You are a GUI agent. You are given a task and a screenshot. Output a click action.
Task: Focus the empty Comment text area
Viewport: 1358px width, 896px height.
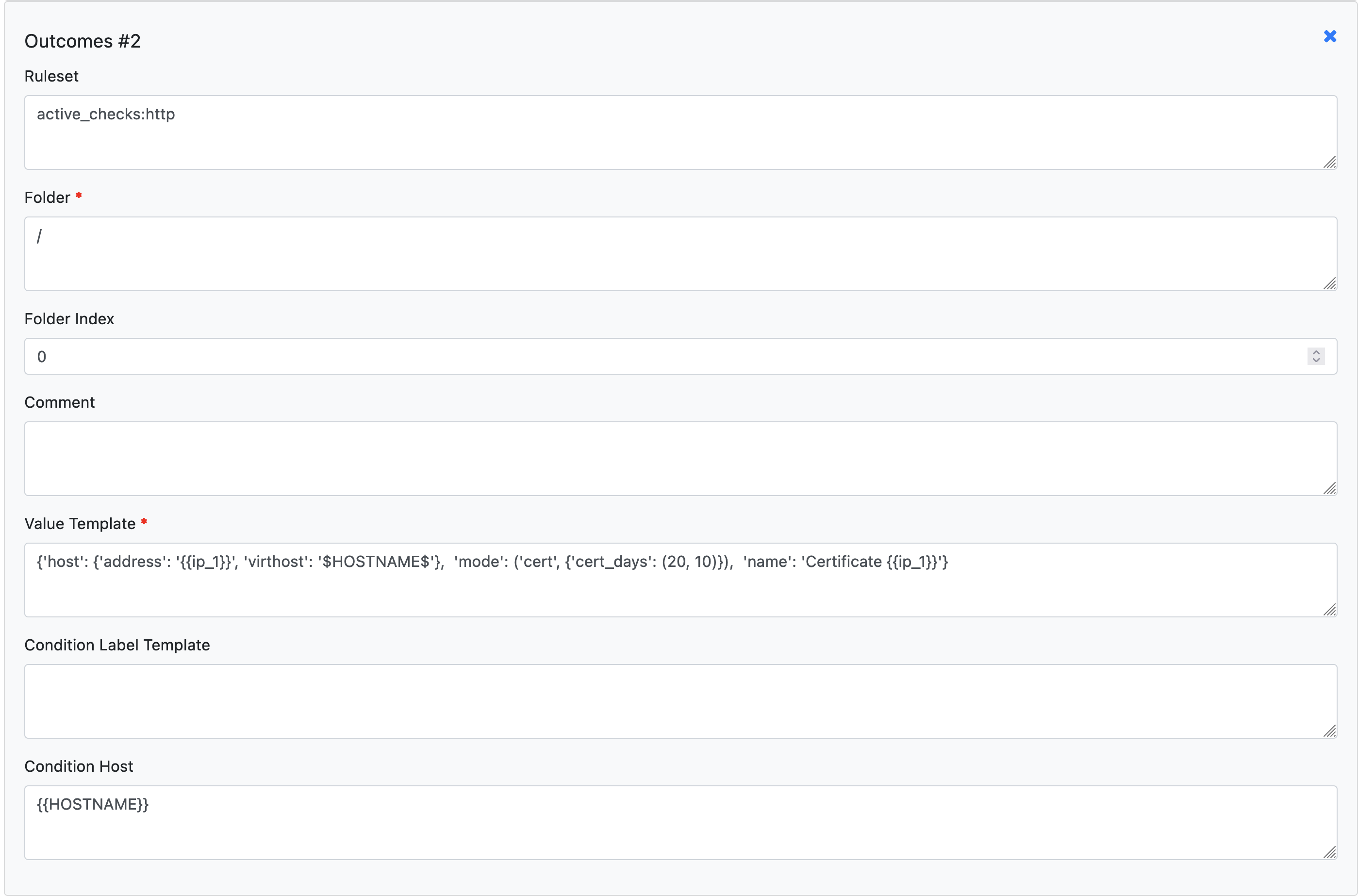click(680, 459)
